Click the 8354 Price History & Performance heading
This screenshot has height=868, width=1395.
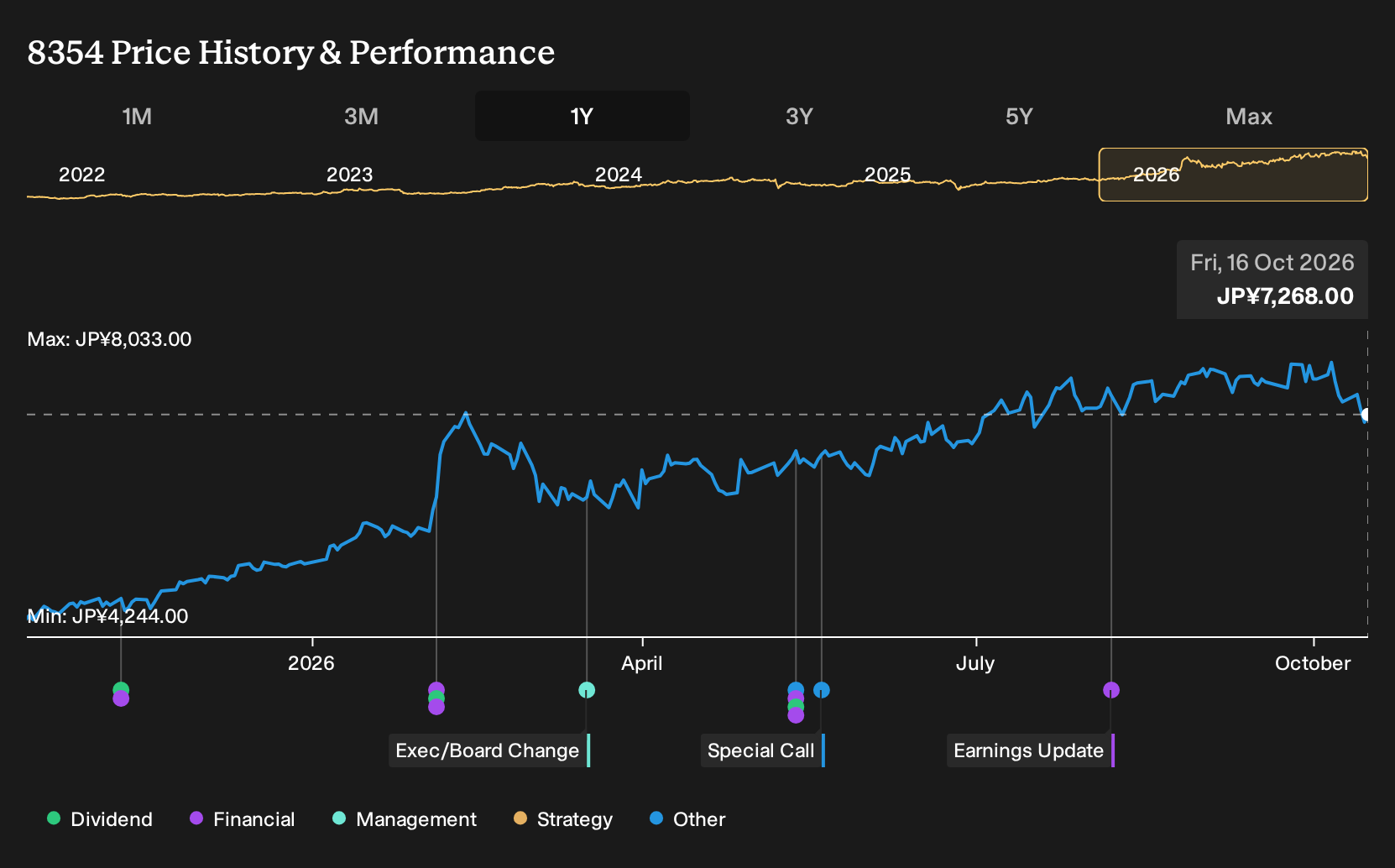point(291,52)
